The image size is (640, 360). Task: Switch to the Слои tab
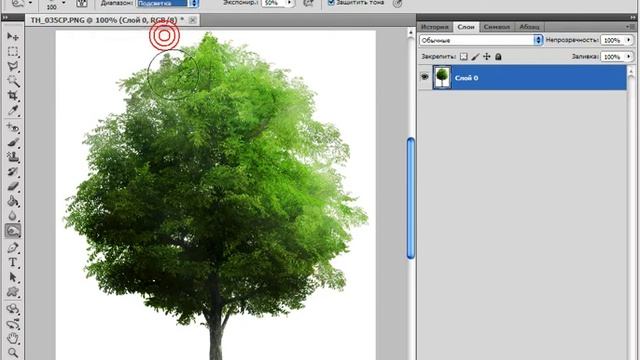click(x=466, y=27)
